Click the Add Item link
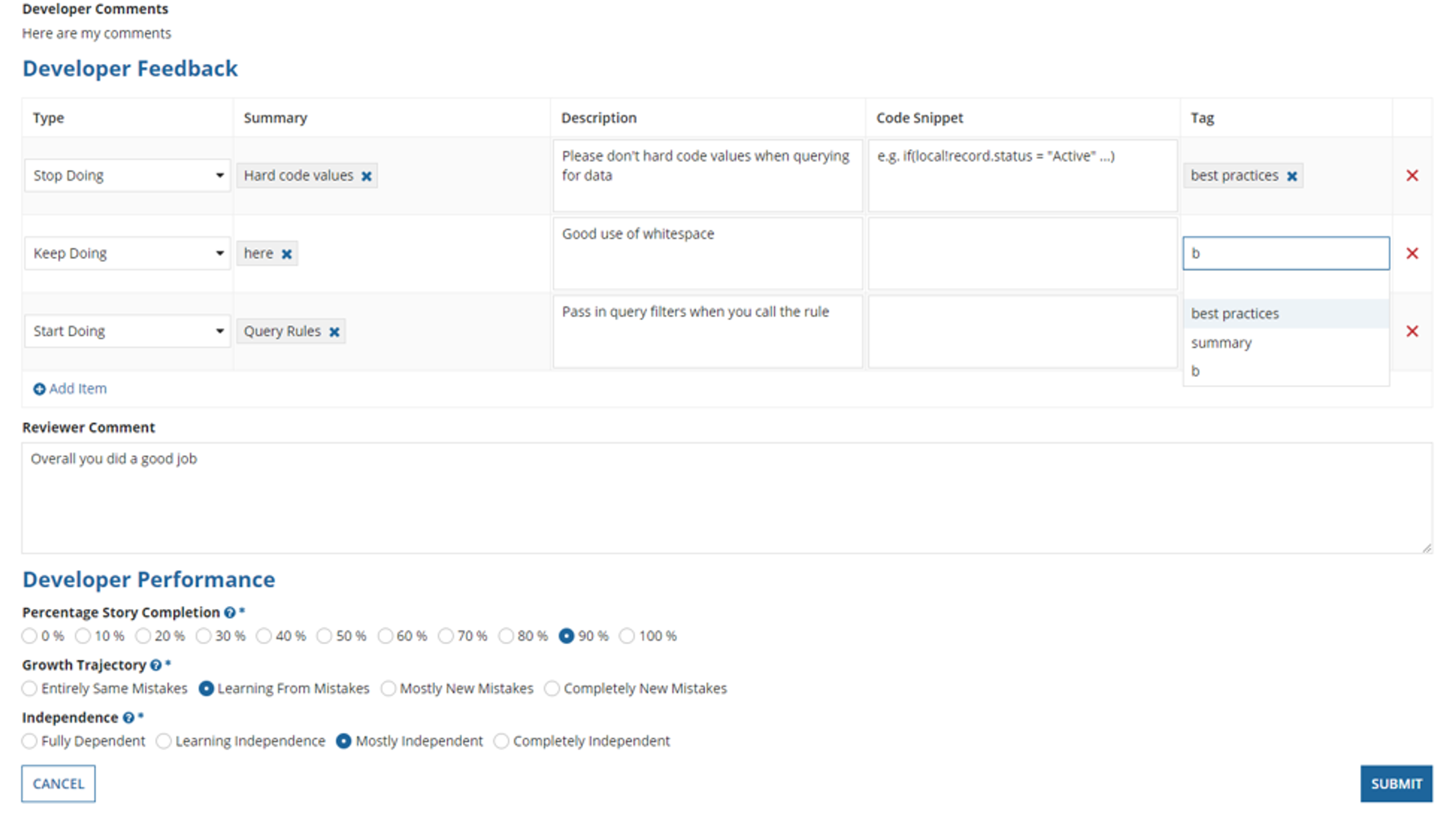 (77, 389)
